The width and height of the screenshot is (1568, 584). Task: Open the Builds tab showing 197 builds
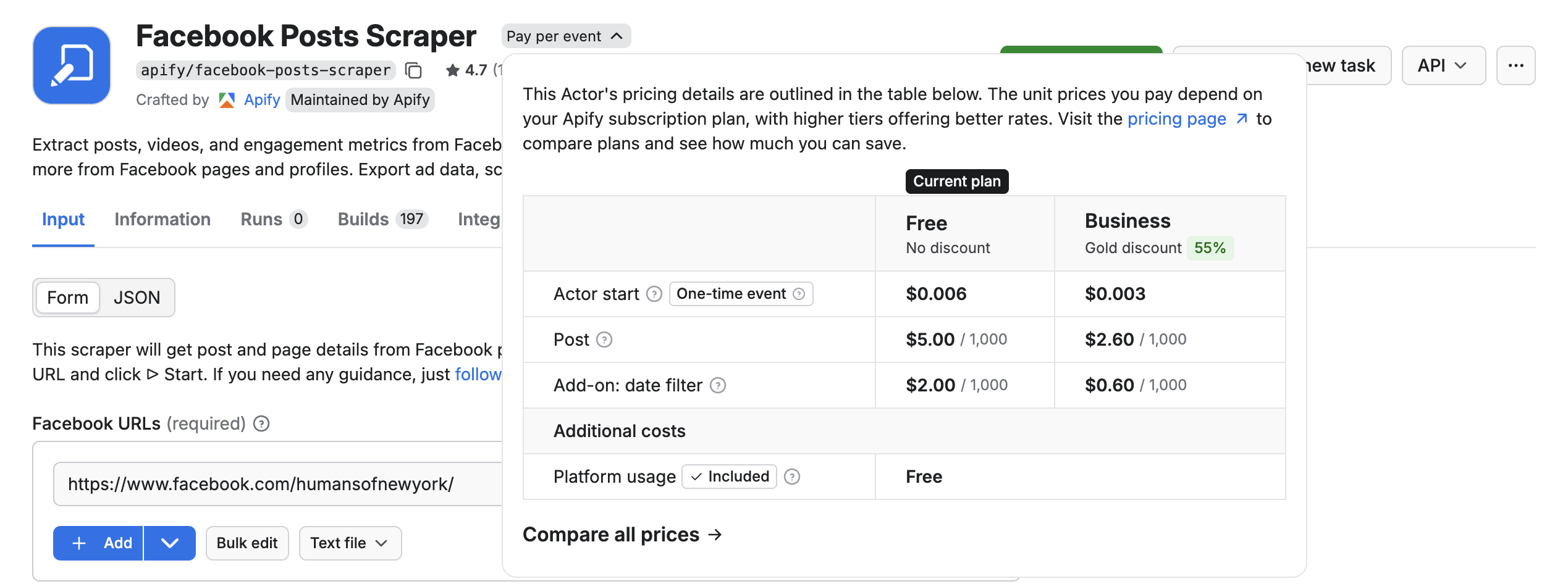363,219
